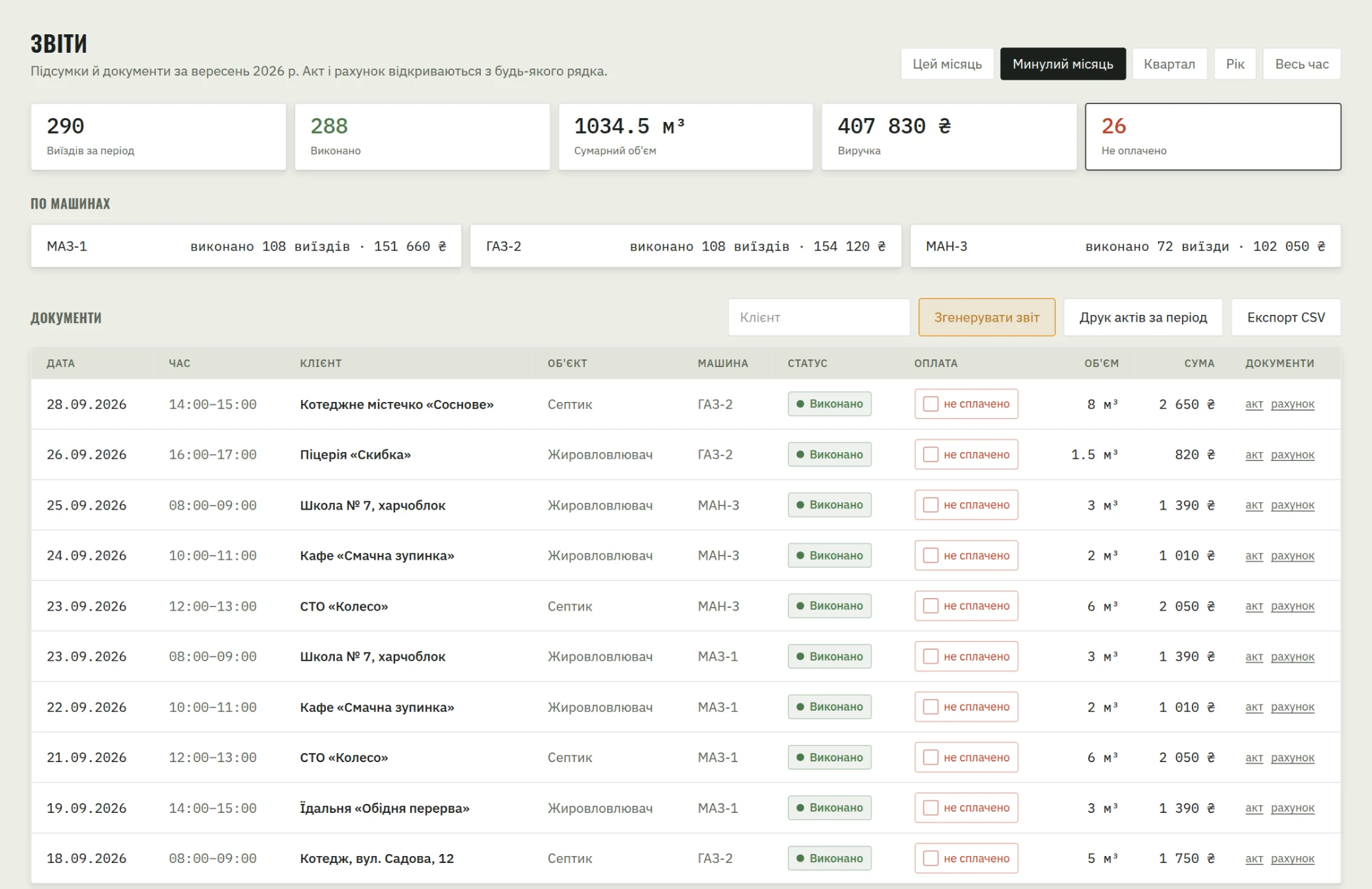Select the МАН-3 vehicle card
Viewport: 1372px width, 889px height.
1125,246
